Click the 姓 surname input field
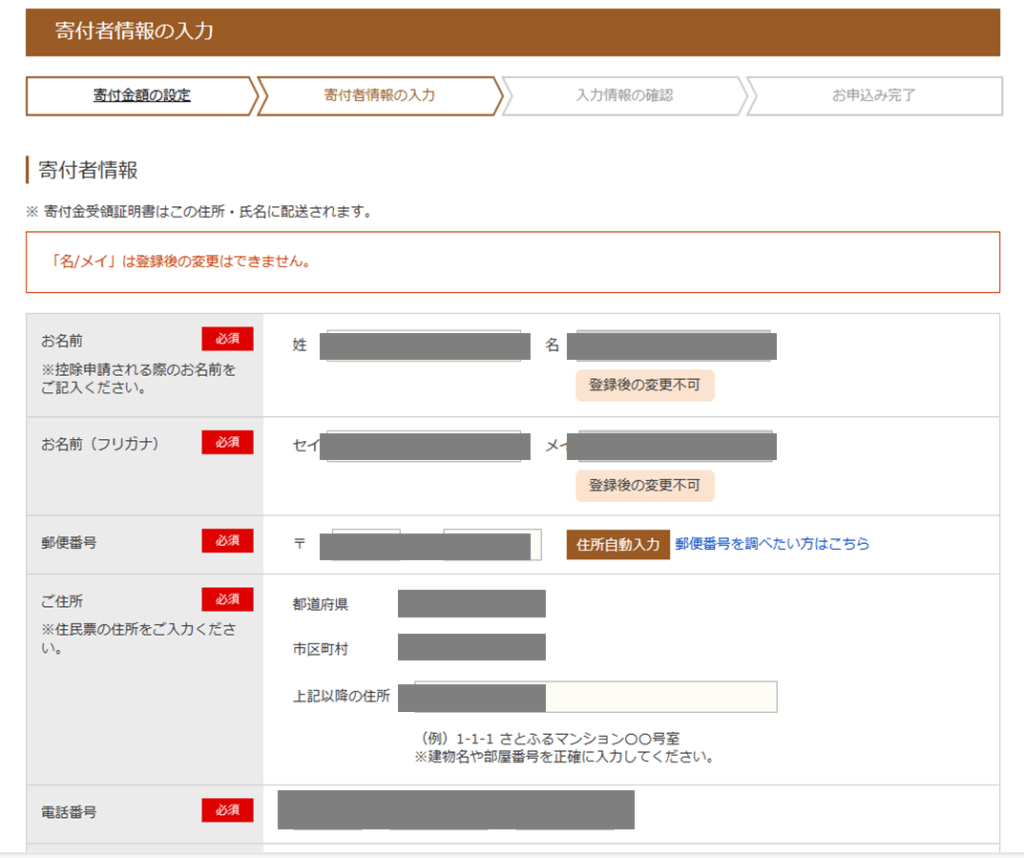This screenshot has width=1024, height=858. point(423,345)
